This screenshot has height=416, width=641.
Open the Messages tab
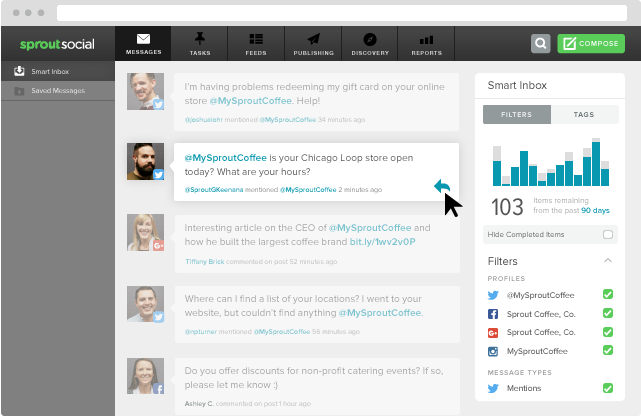(x=143, y=44)
